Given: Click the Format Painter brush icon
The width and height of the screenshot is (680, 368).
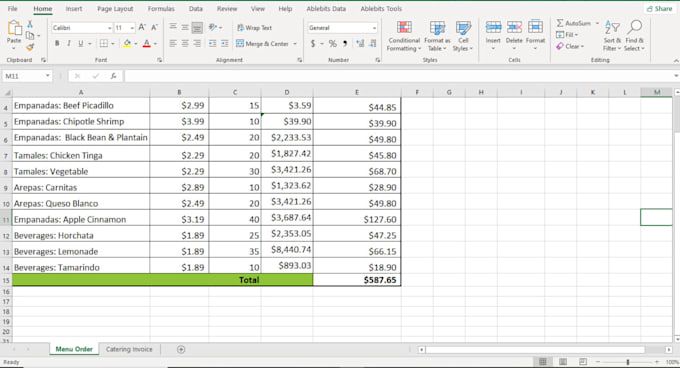Looking at the screenshot, I should pos(30,46).
